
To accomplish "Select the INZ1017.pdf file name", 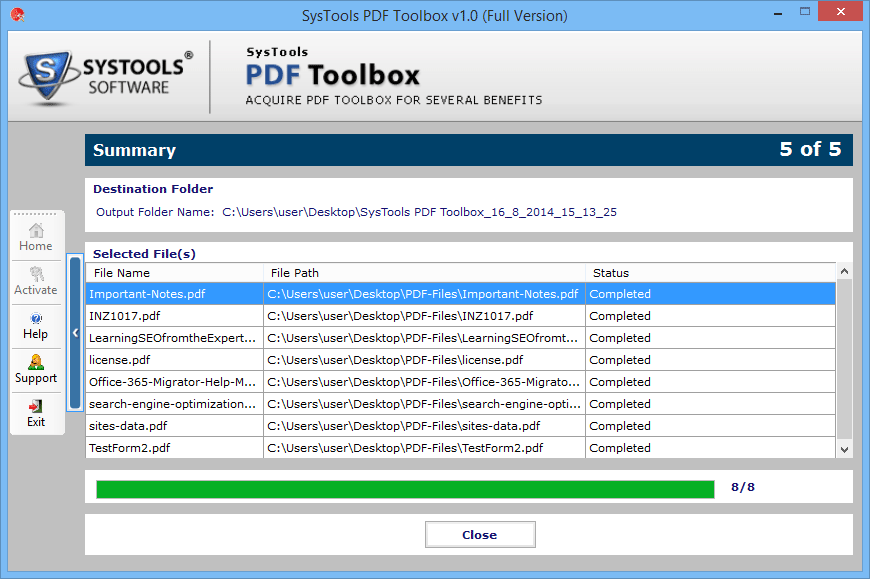I will click(x=124, y=316).
